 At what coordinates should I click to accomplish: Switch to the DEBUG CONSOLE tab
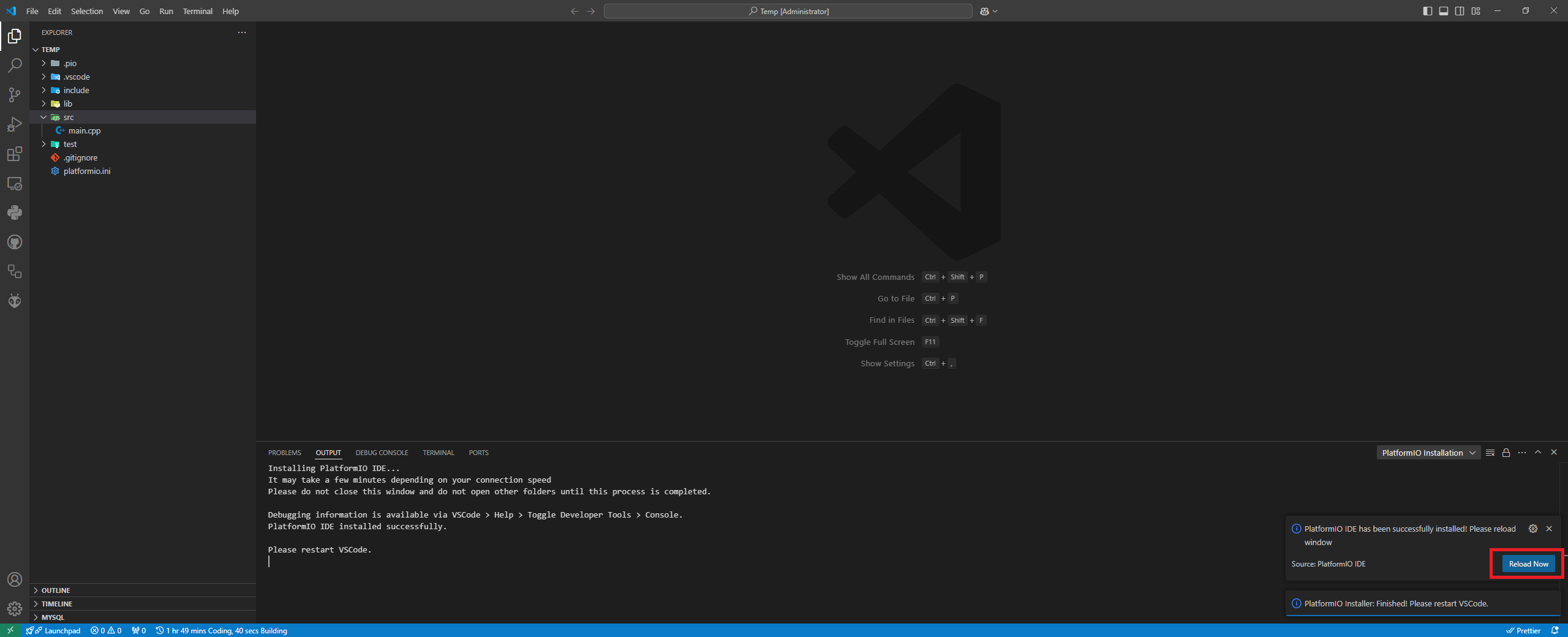point(382,453)
